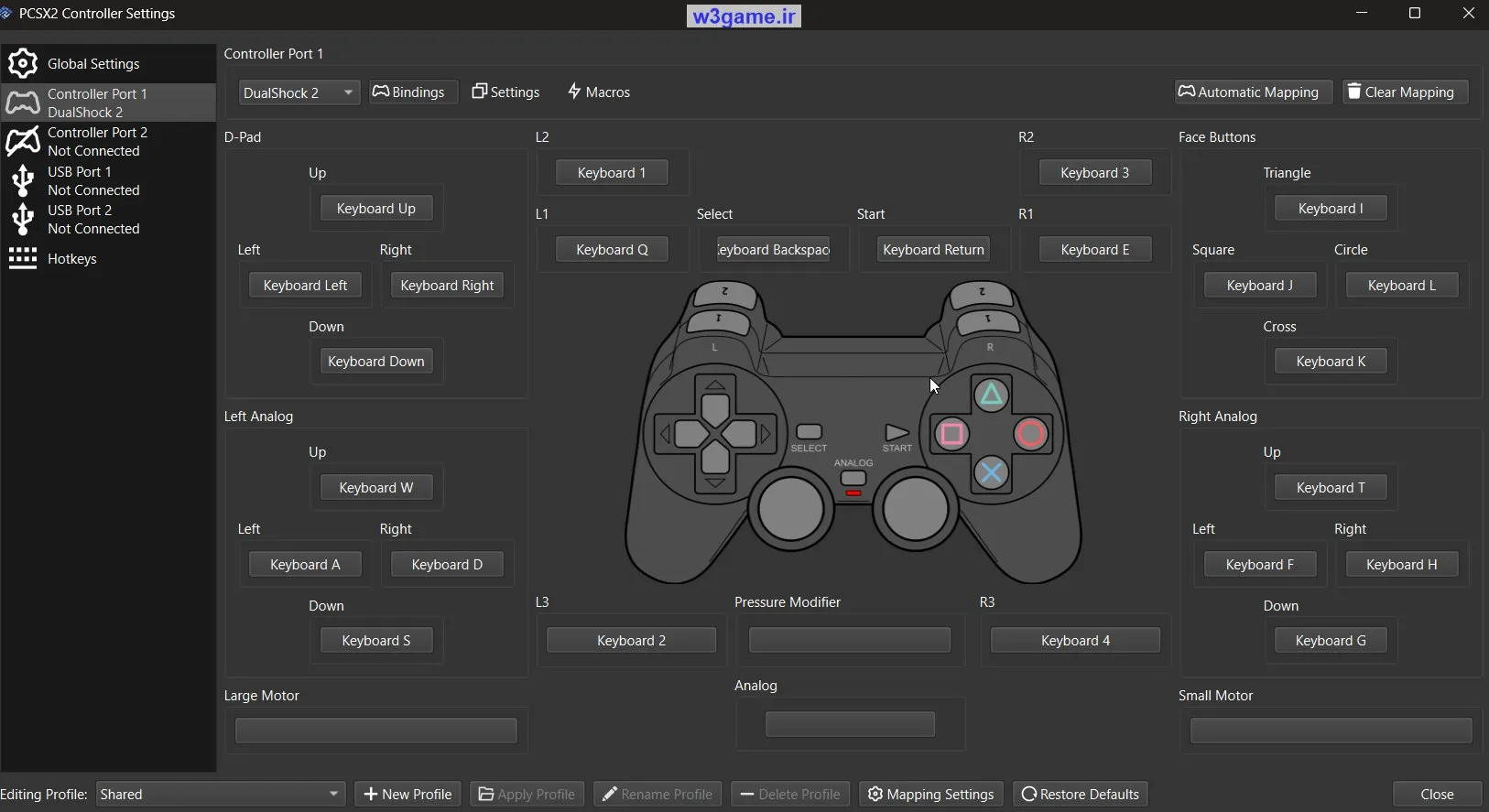Screen dimensions: 1489x812
Task: Rebind L2 binding Keyboard 1
Action: point(612,172)
